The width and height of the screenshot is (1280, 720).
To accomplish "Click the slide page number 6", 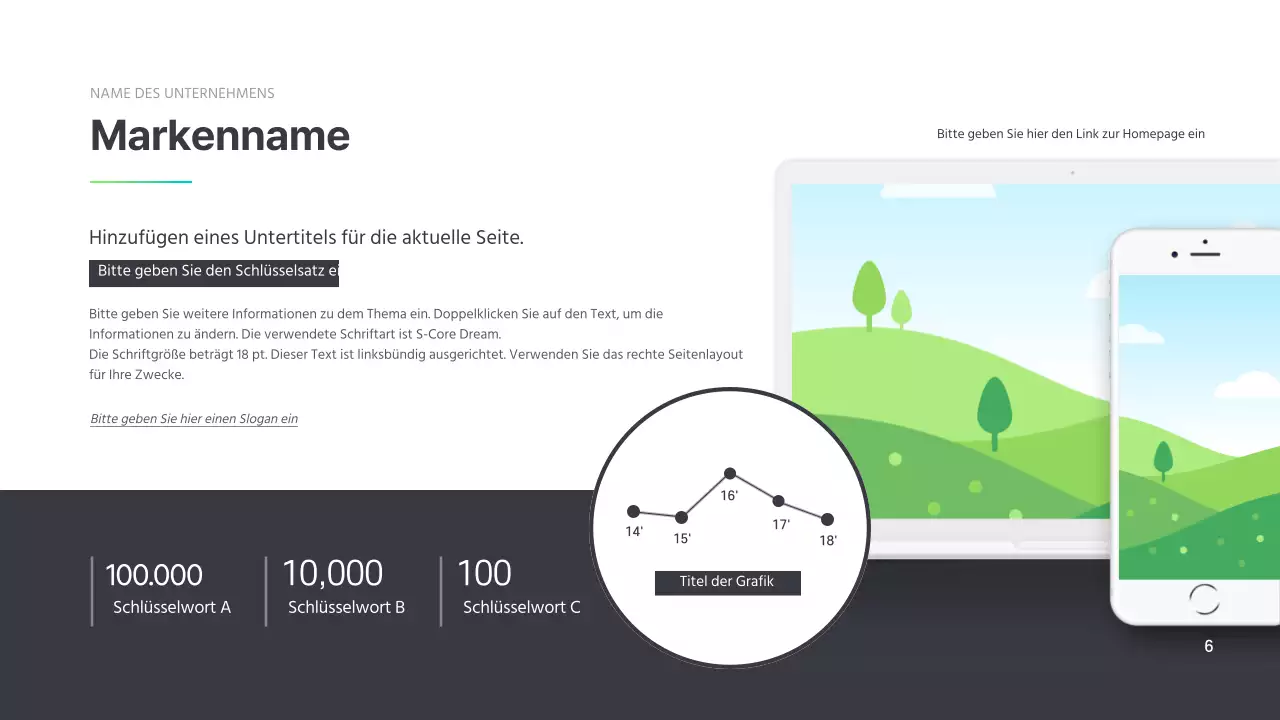I will [x=1208, y=646].
